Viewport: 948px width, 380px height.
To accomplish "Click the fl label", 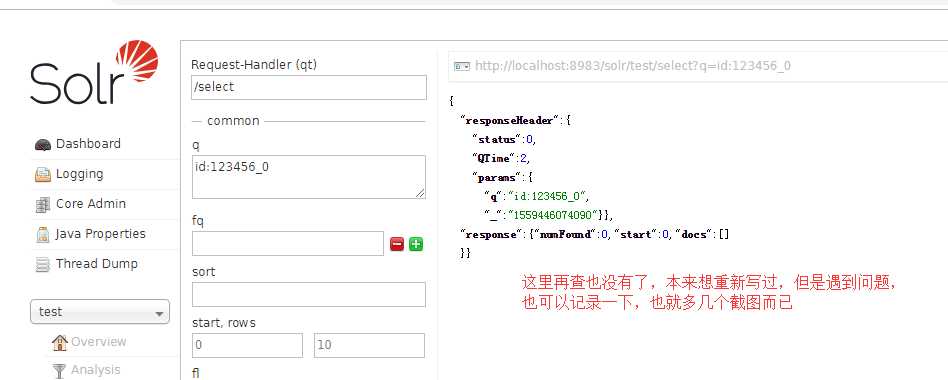I will pos(195,373).
